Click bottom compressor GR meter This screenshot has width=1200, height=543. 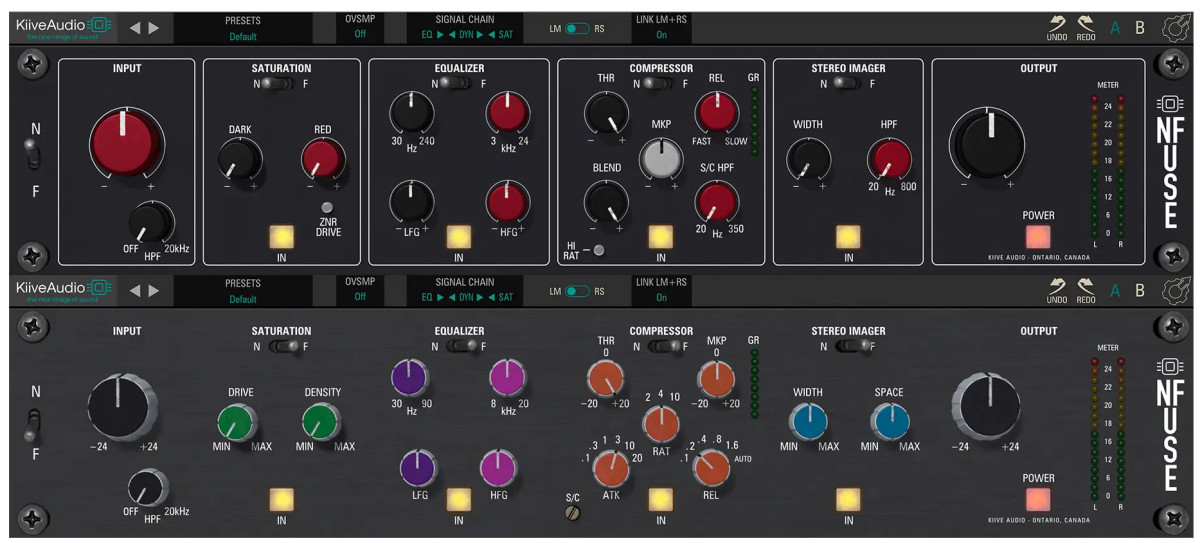click(x=754, y=384)
